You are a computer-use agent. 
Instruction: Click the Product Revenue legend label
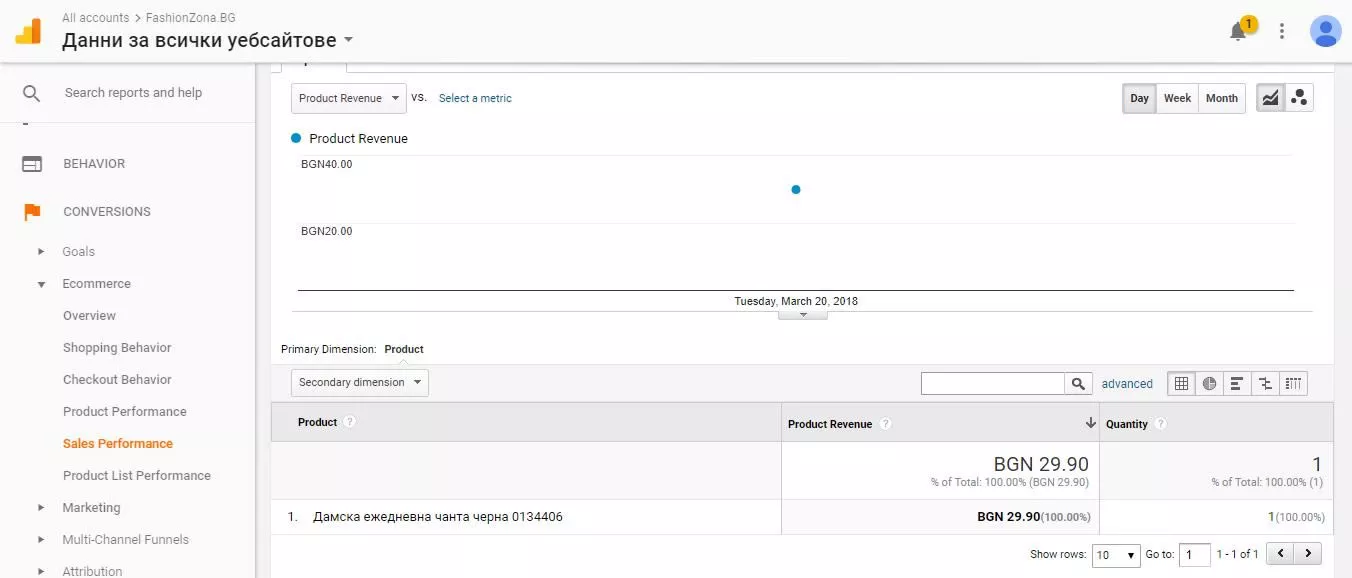click(358, 139)
